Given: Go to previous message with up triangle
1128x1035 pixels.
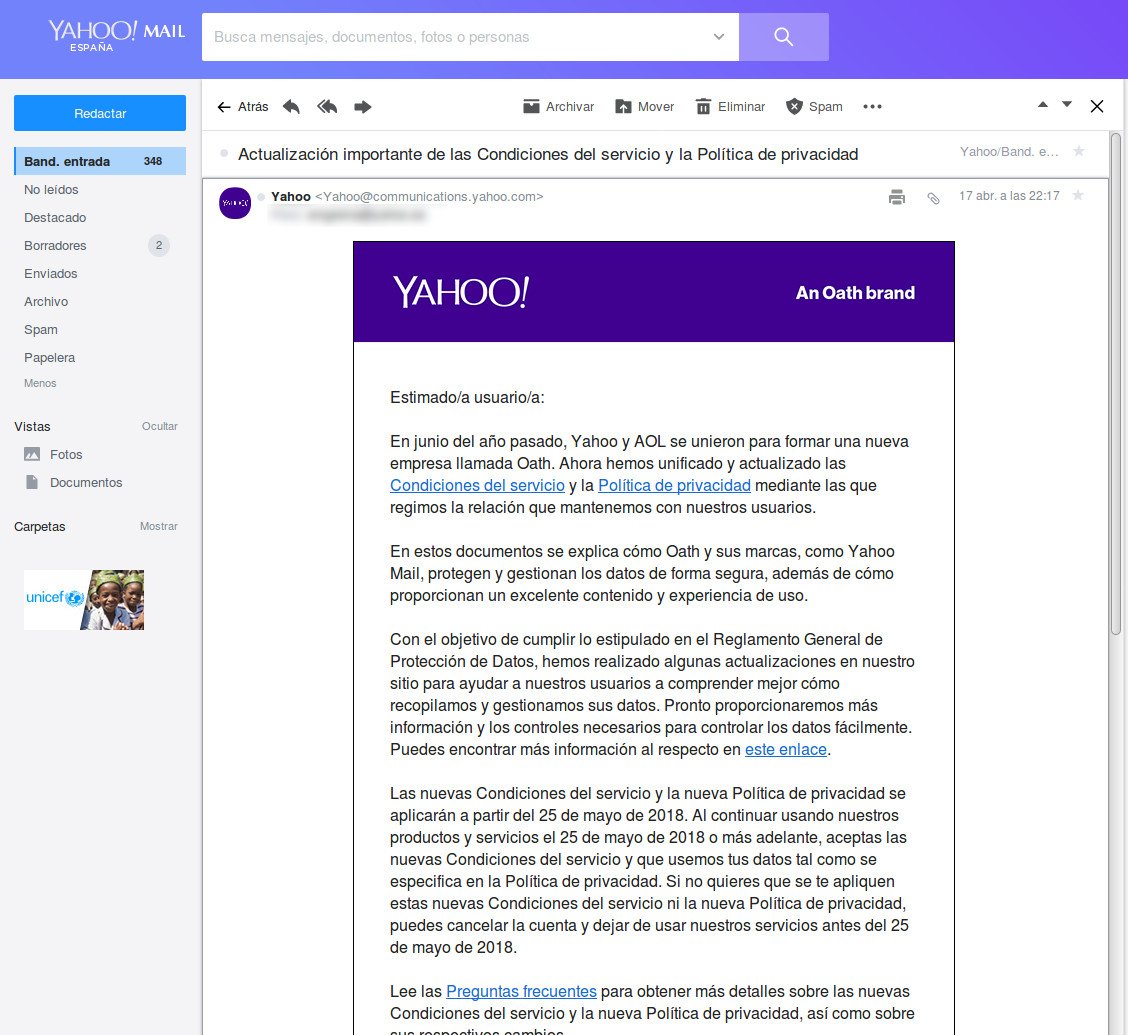Looking at the screenshot, I should click(1042, 105).
